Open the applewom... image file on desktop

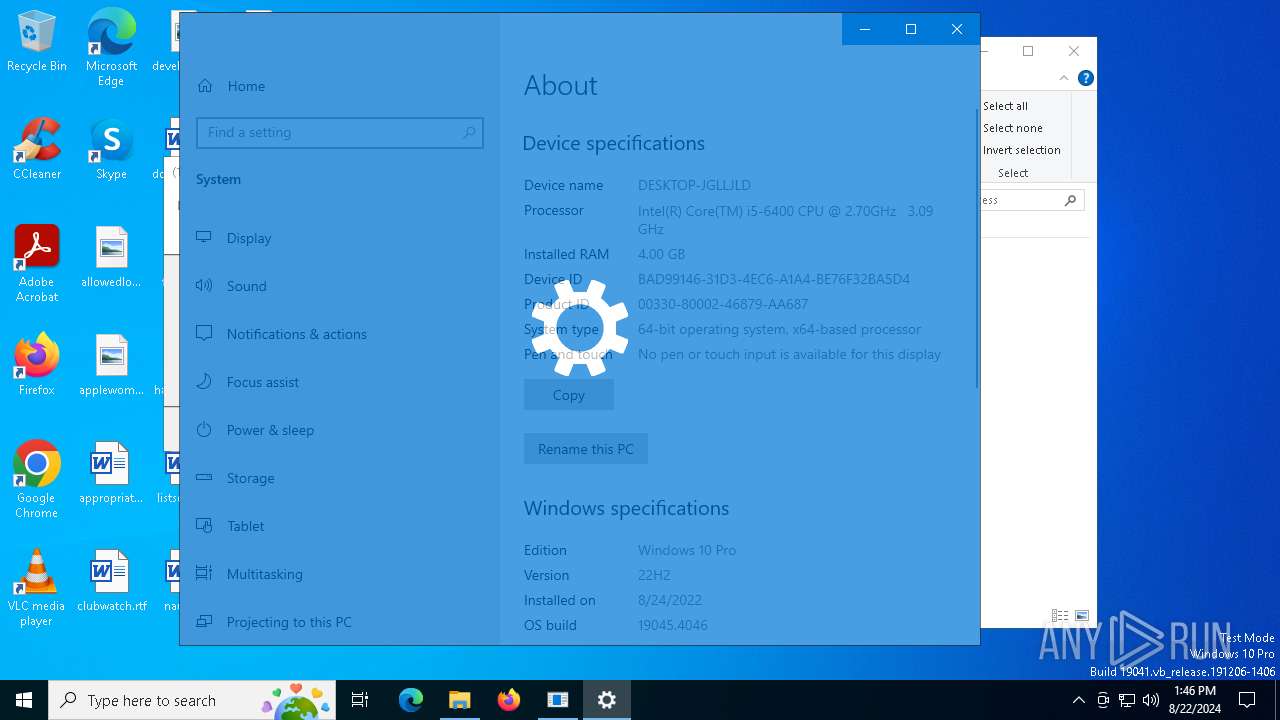pyautogui.click(x=111, y=365)
